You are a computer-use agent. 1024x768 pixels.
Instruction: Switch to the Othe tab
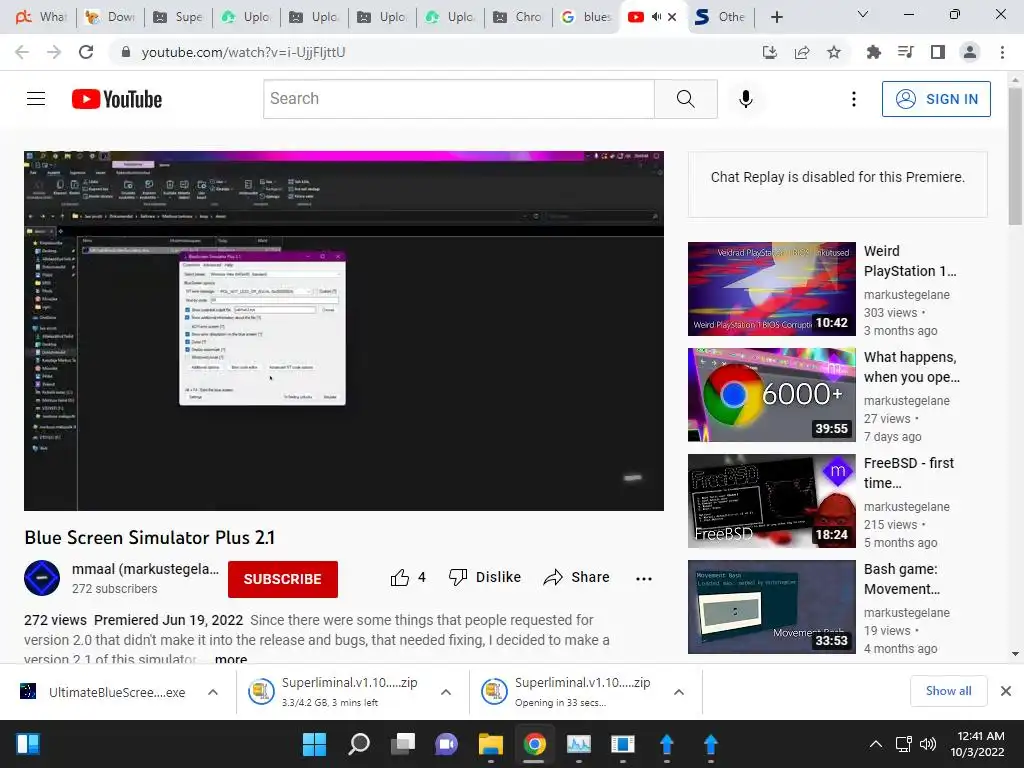pos(721,17)
